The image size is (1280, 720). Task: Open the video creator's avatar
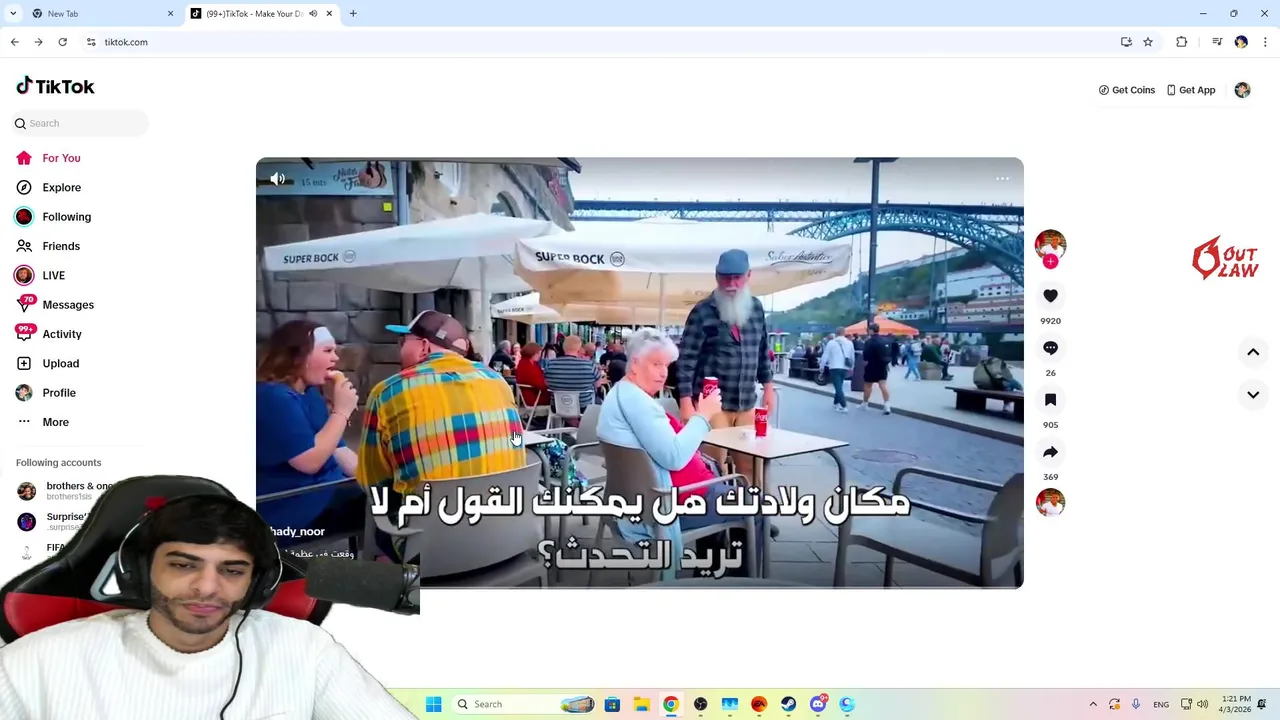pos(1050,244)
